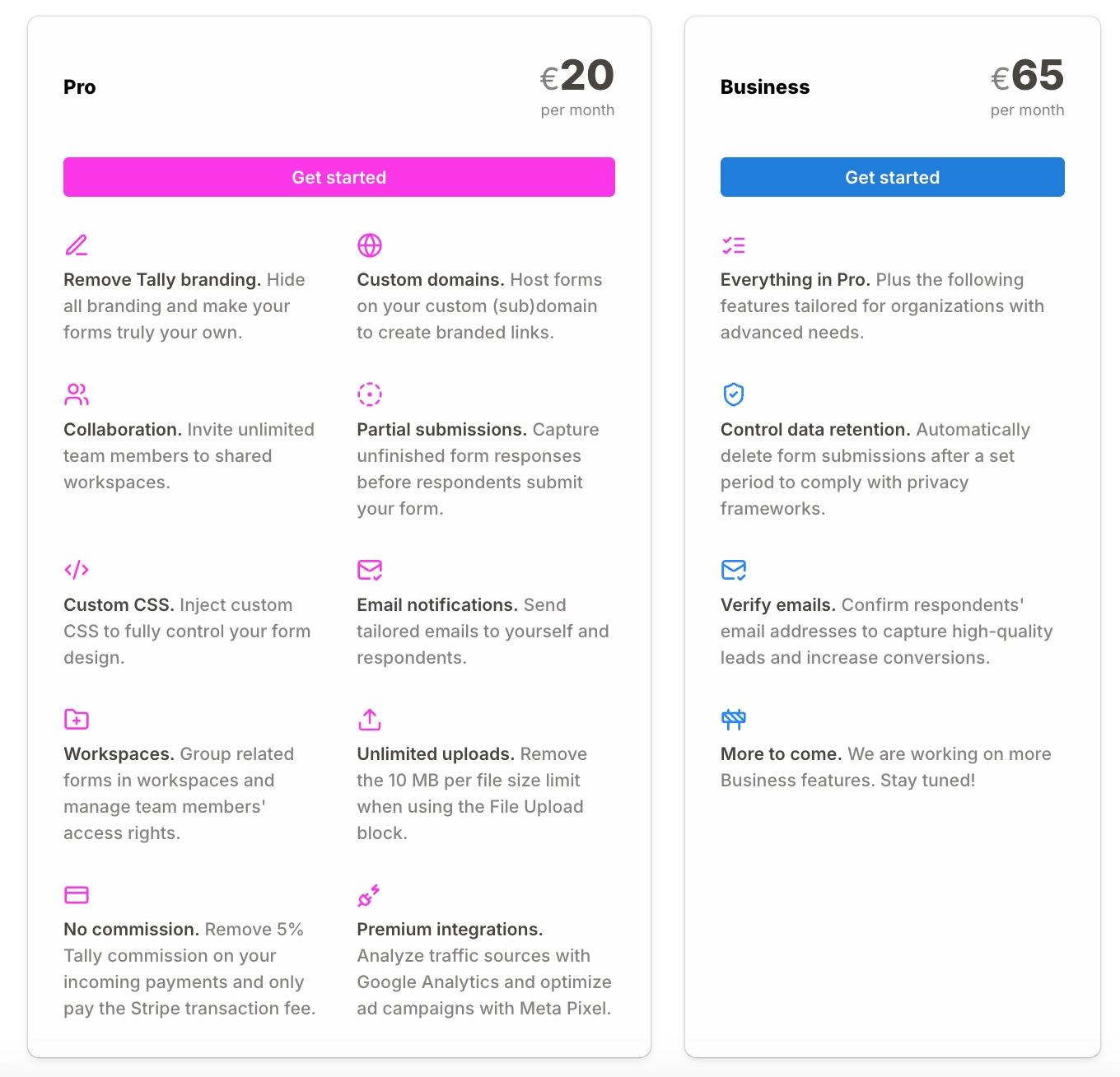Click the code brackets Custom CSS icon

pos(77,570)
